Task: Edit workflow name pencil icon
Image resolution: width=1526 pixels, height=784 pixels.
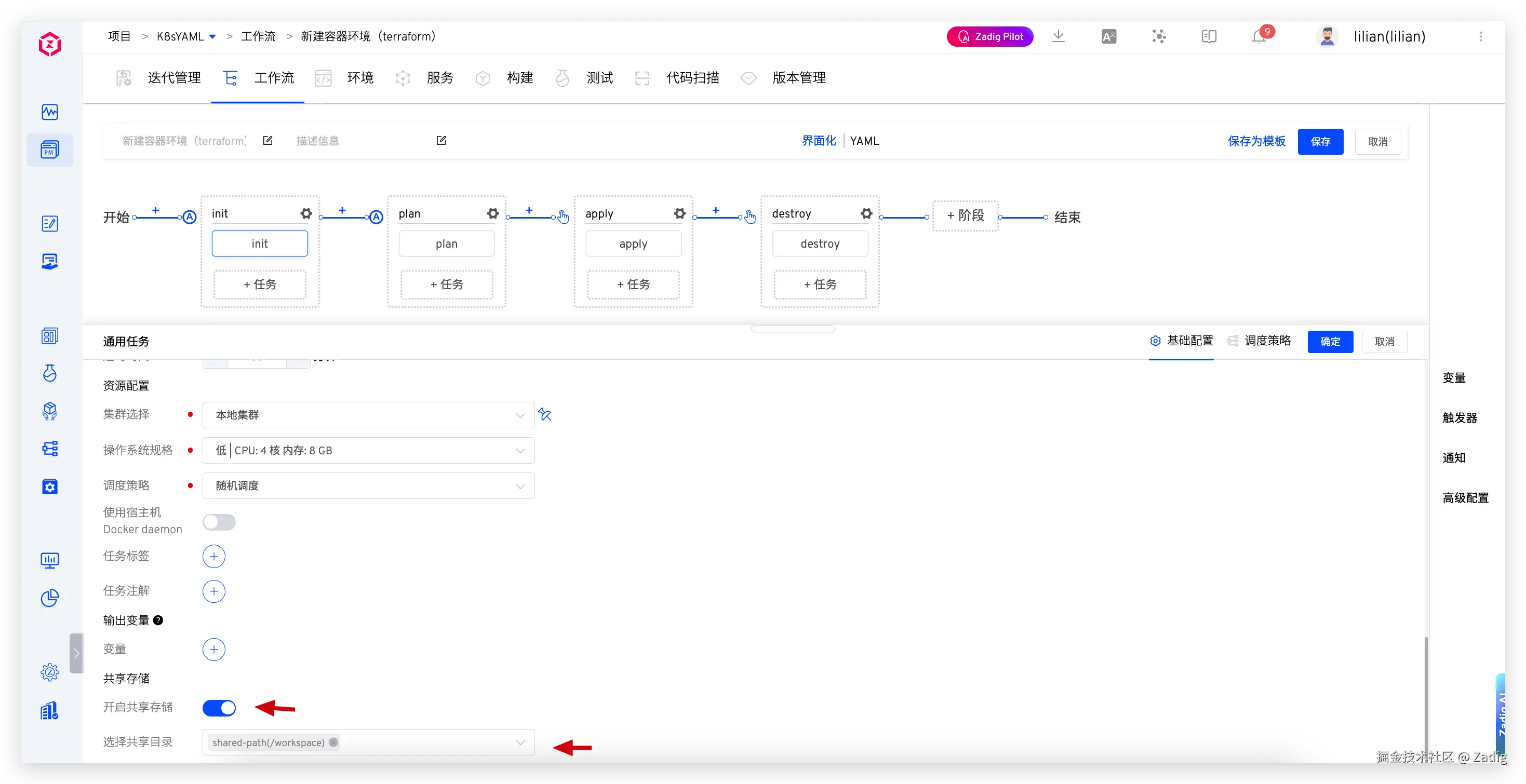Action: [x=268, y=140]
